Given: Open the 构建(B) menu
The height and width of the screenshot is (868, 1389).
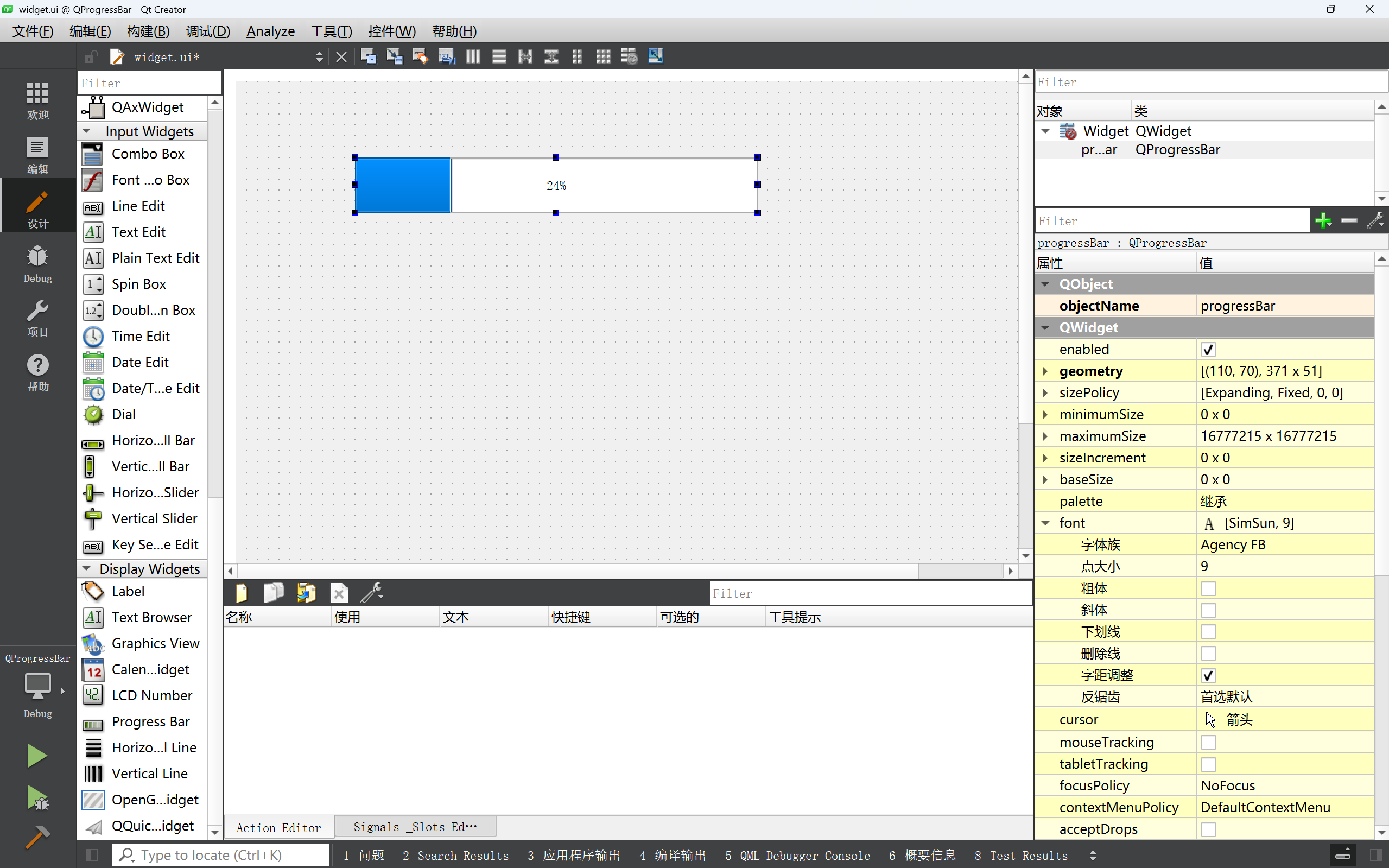Looking at the screenshot, I should (x=148, y=31).
